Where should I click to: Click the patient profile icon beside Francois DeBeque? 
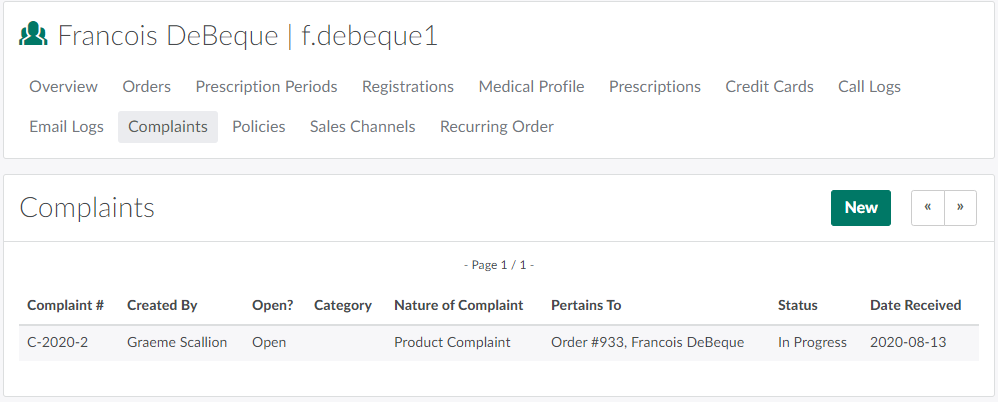pyautogui.click(x=33, y=36)
